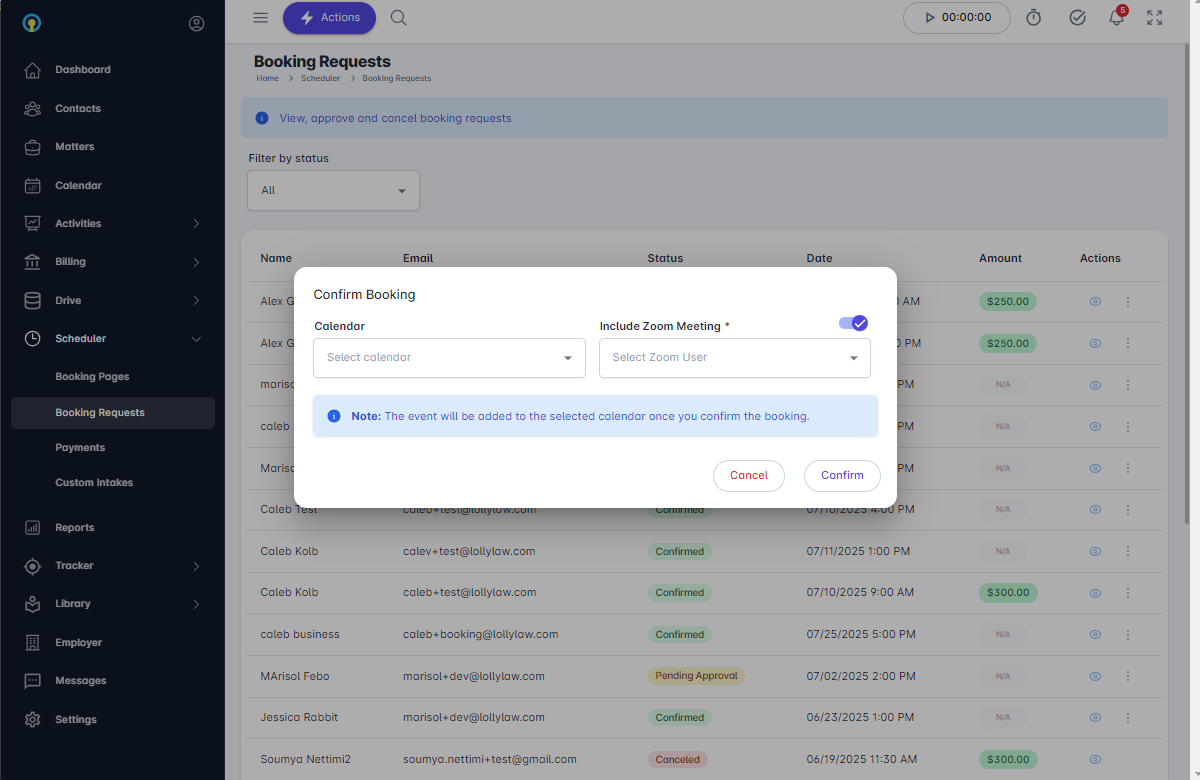Open Booking Pages in sidebar
The height and width of the screenshot is (780, 1200).
[x=92, y=377]
